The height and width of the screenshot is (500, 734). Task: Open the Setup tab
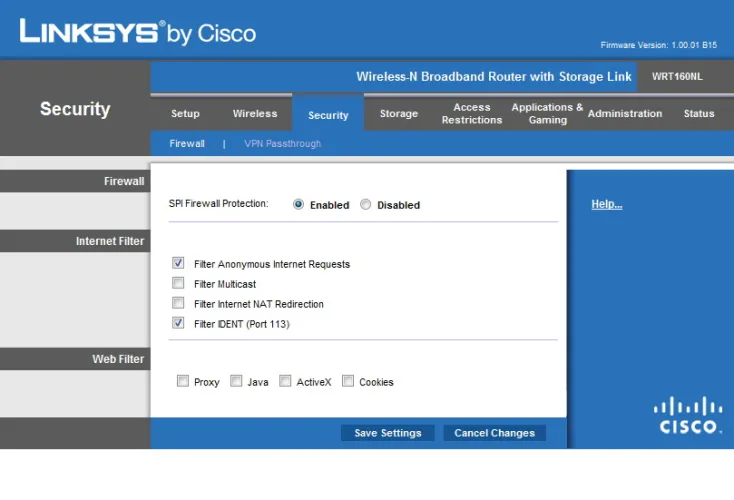coord(185,114)
